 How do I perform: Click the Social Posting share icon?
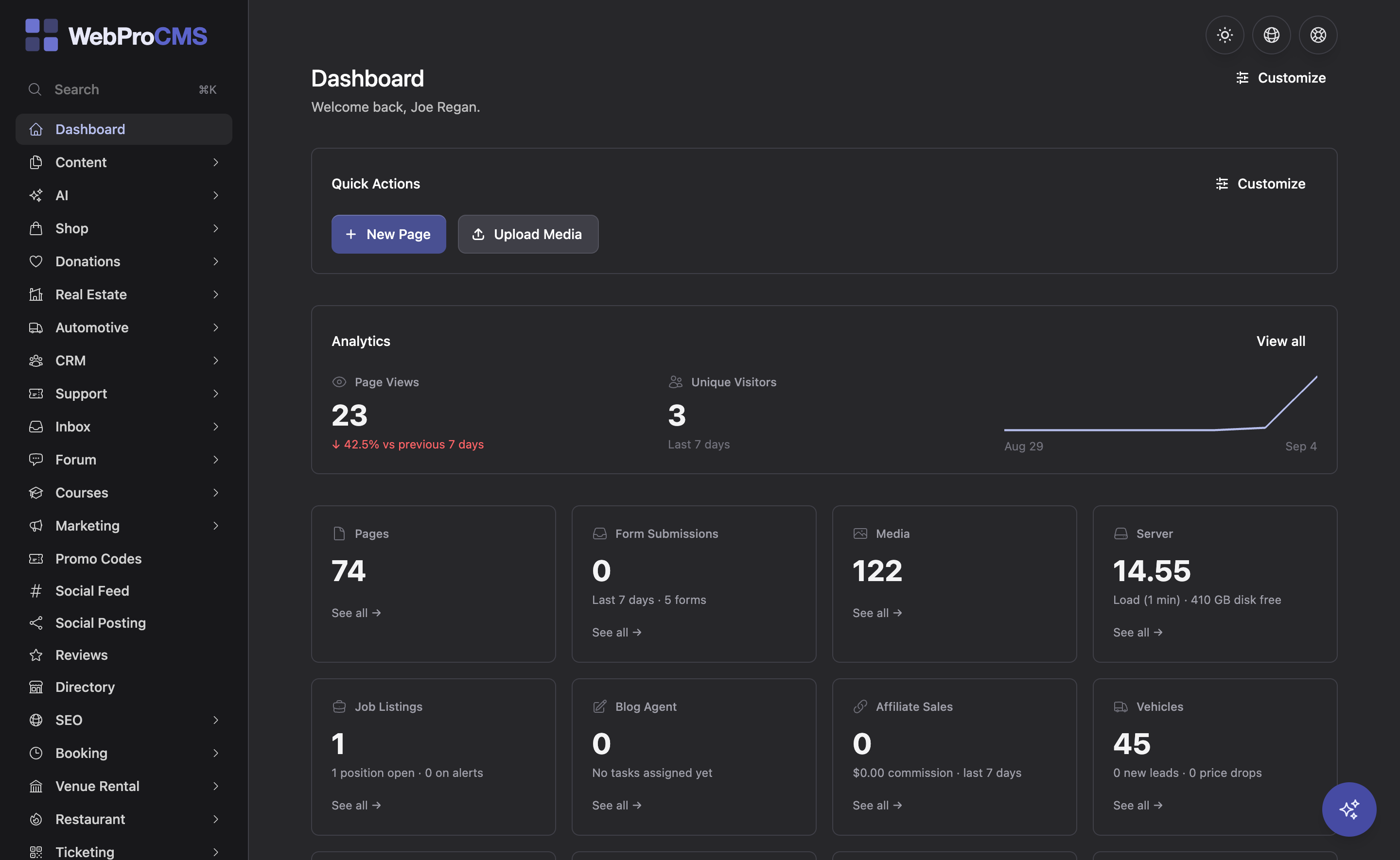point(36,623)
